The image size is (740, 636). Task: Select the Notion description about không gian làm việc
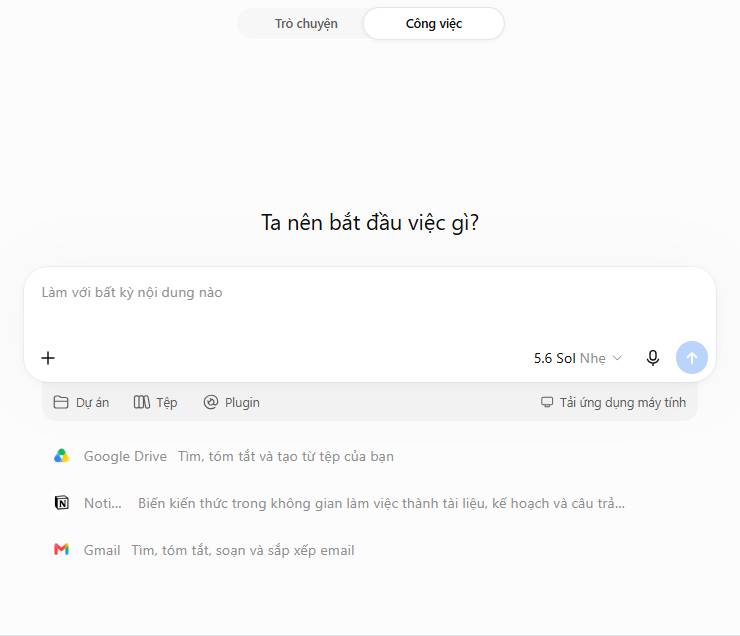pyautogui.click(x=381, y=503)
